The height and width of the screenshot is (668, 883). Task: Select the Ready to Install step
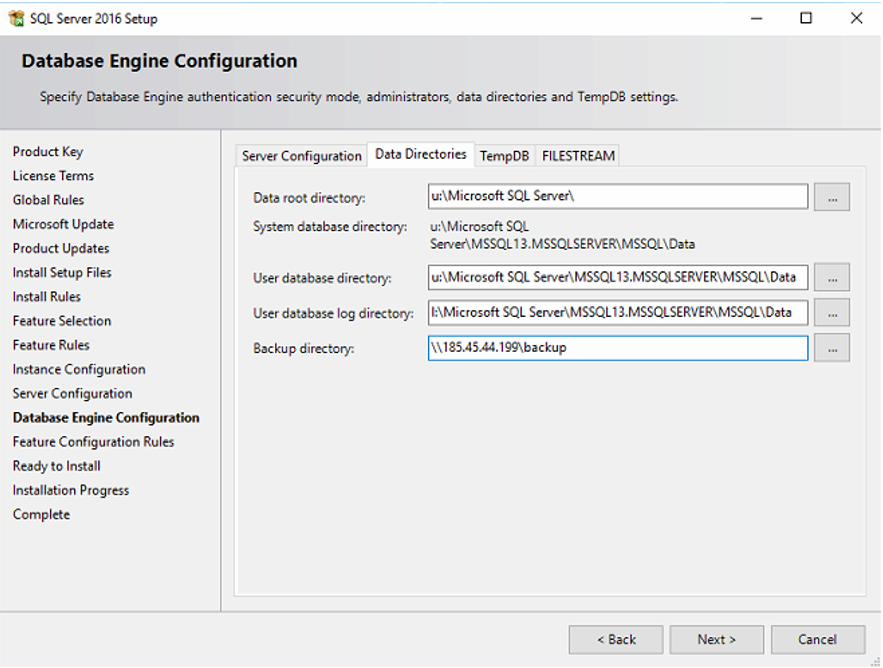[x=56, y=466]
